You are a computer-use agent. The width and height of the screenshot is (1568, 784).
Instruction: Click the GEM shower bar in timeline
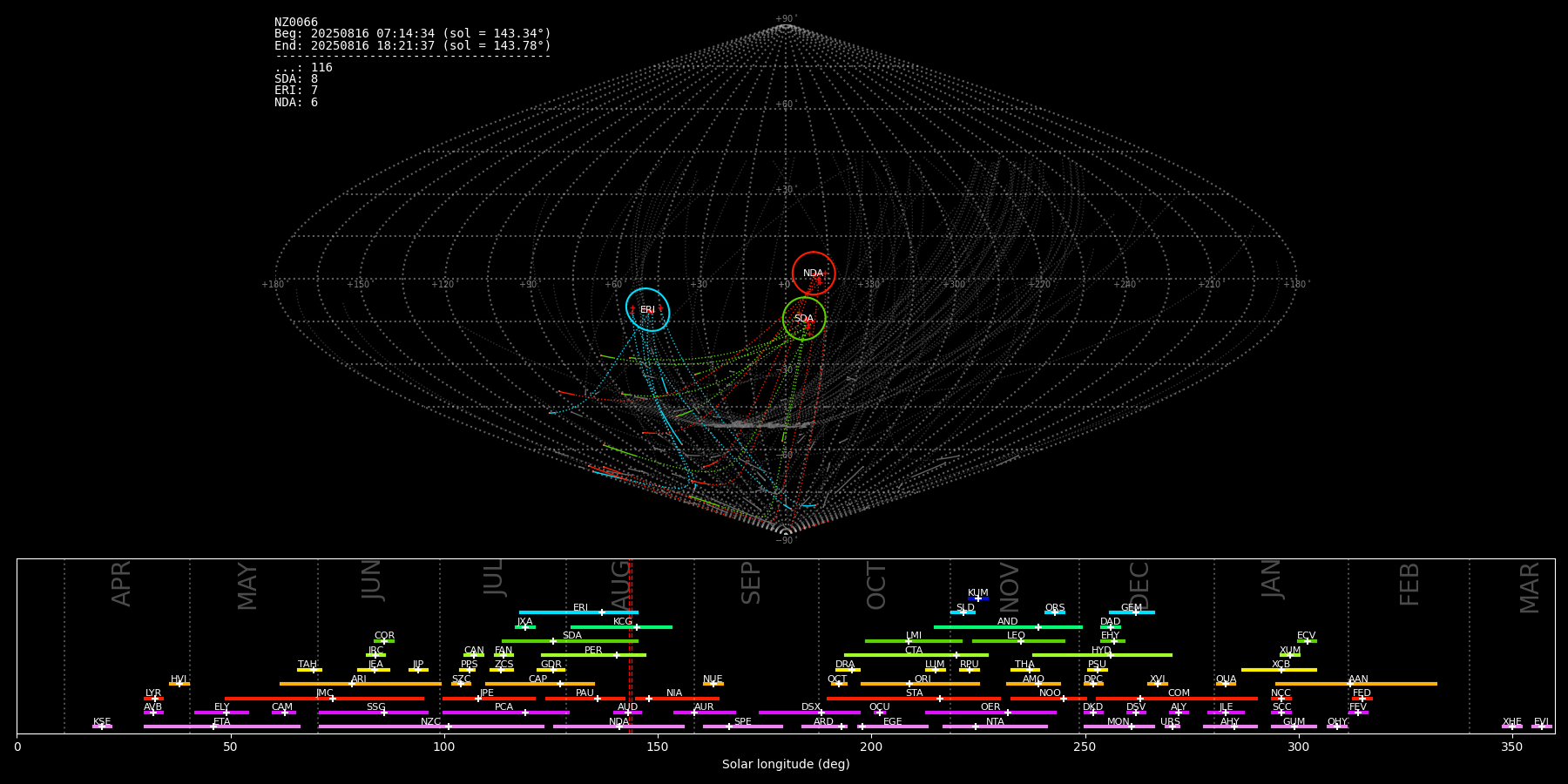(x=1132, y=612)
